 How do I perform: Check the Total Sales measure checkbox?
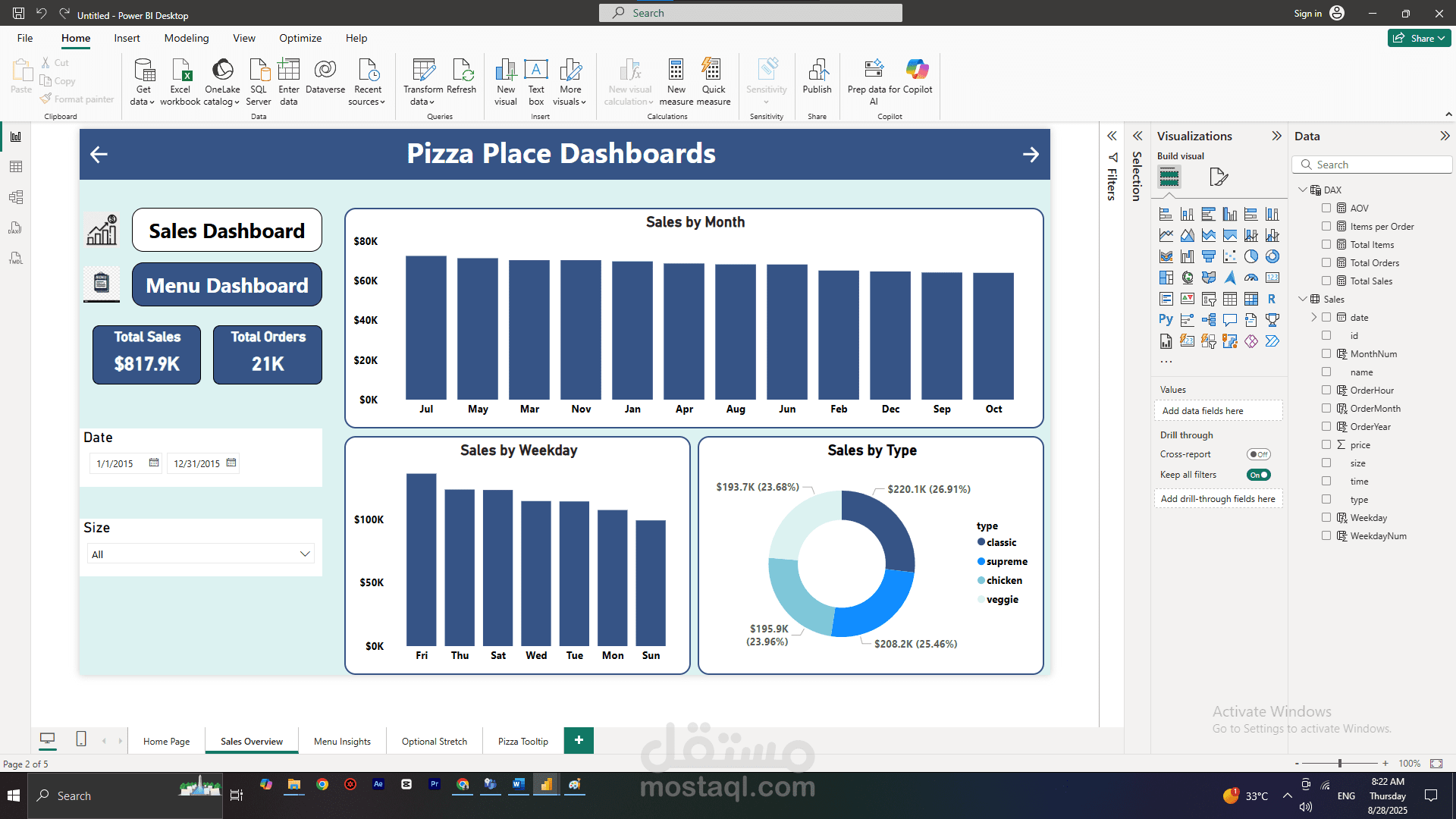pyautogui.click(x=1326, y=281)
